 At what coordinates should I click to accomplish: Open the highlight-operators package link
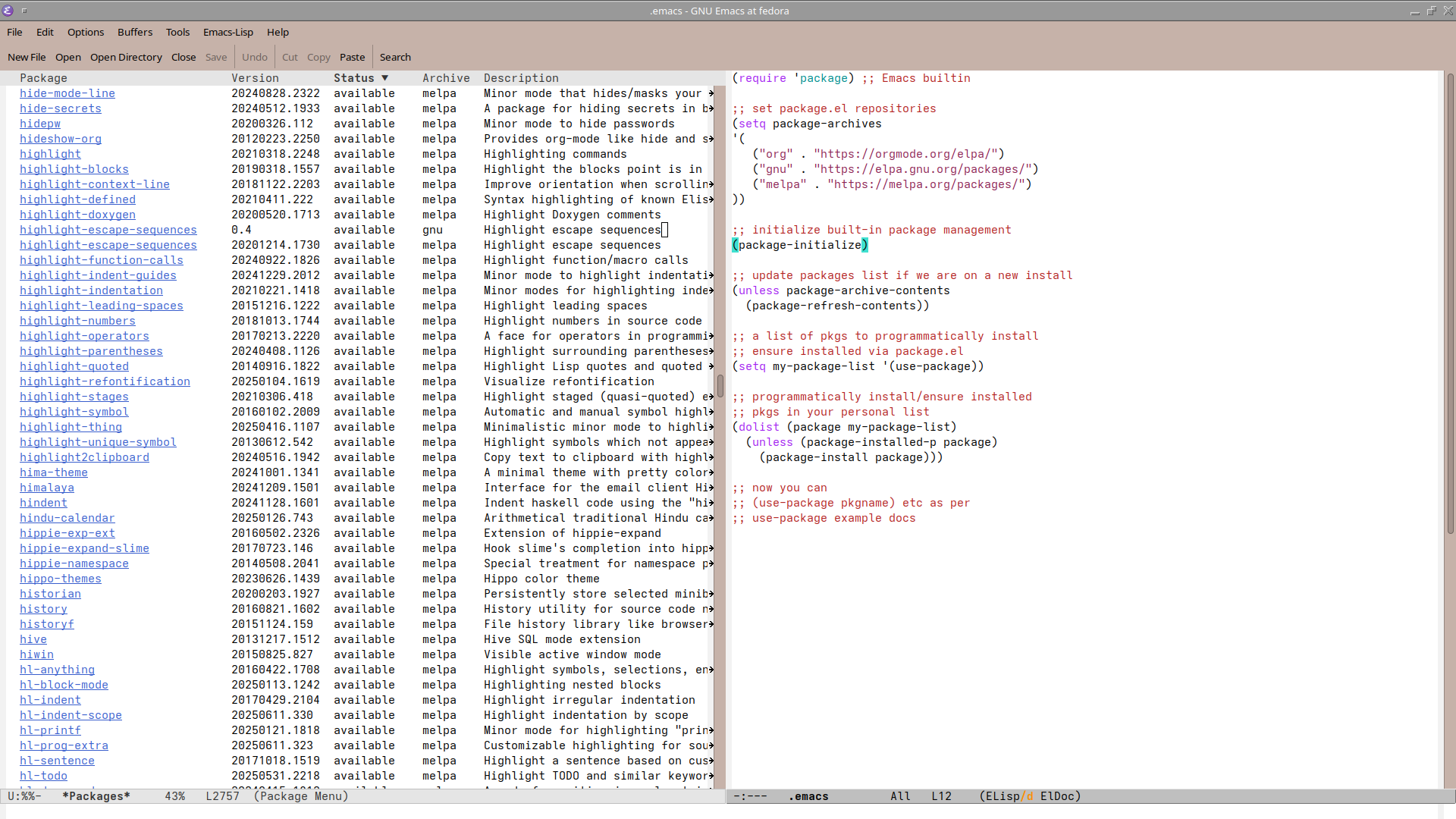pyautogui.click(x=84, y=336)
